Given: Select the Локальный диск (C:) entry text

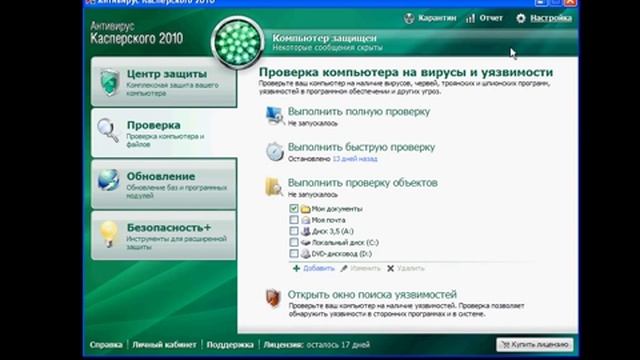Looking at the screenshot, I should [x=345, y=242].
